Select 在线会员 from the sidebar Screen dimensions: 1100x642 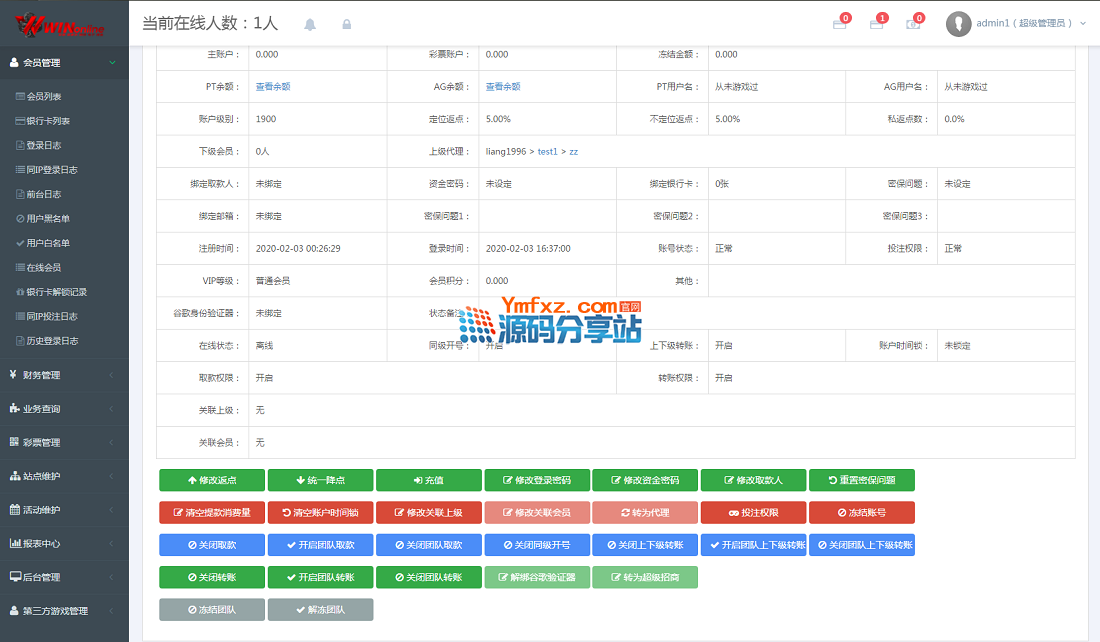(44, 267)
